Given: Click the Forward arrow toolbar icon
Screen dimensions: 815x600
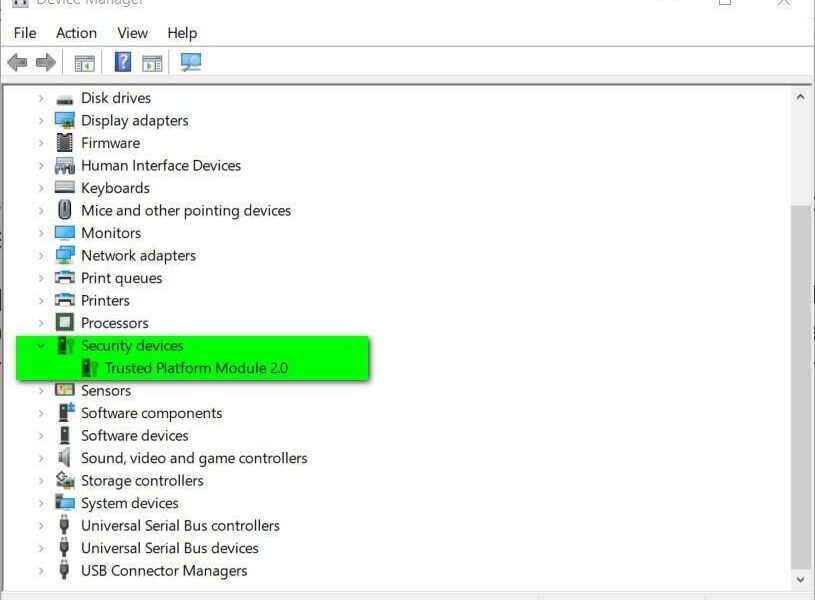Looking at the screenshot, I should 45,63.
